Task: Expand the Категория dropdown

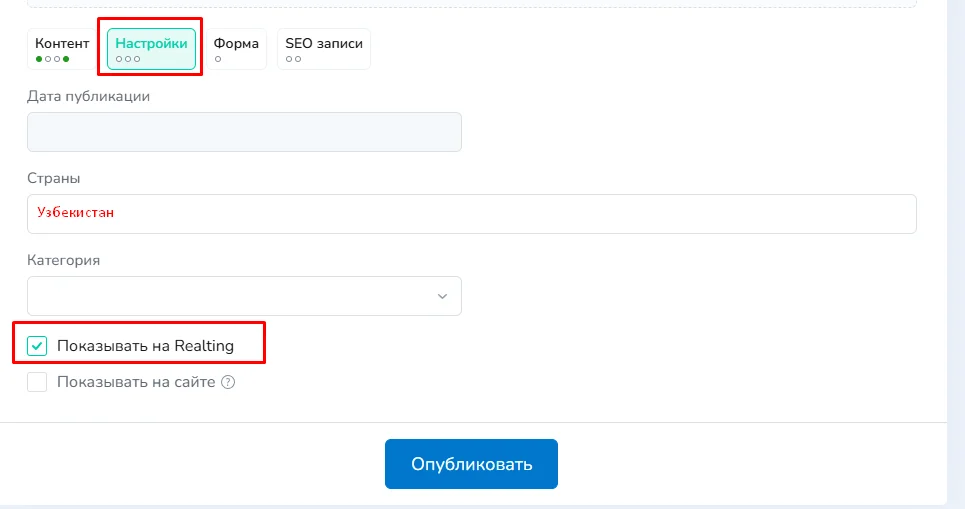Action: (x=244, y=297)
